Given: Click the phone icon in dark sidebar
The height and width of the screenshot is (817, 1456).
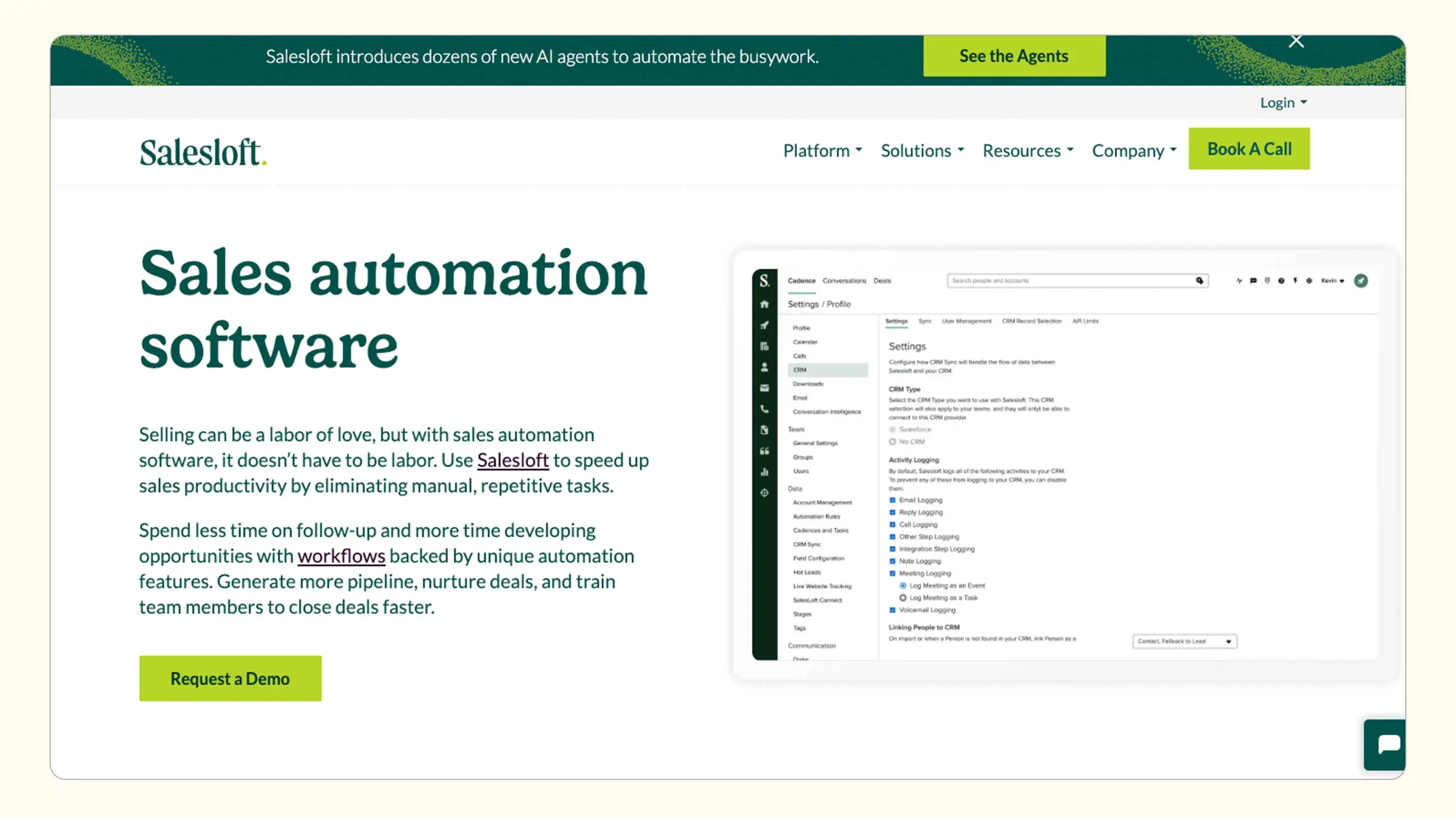Looking at the screenshot, I should (764, 409).
